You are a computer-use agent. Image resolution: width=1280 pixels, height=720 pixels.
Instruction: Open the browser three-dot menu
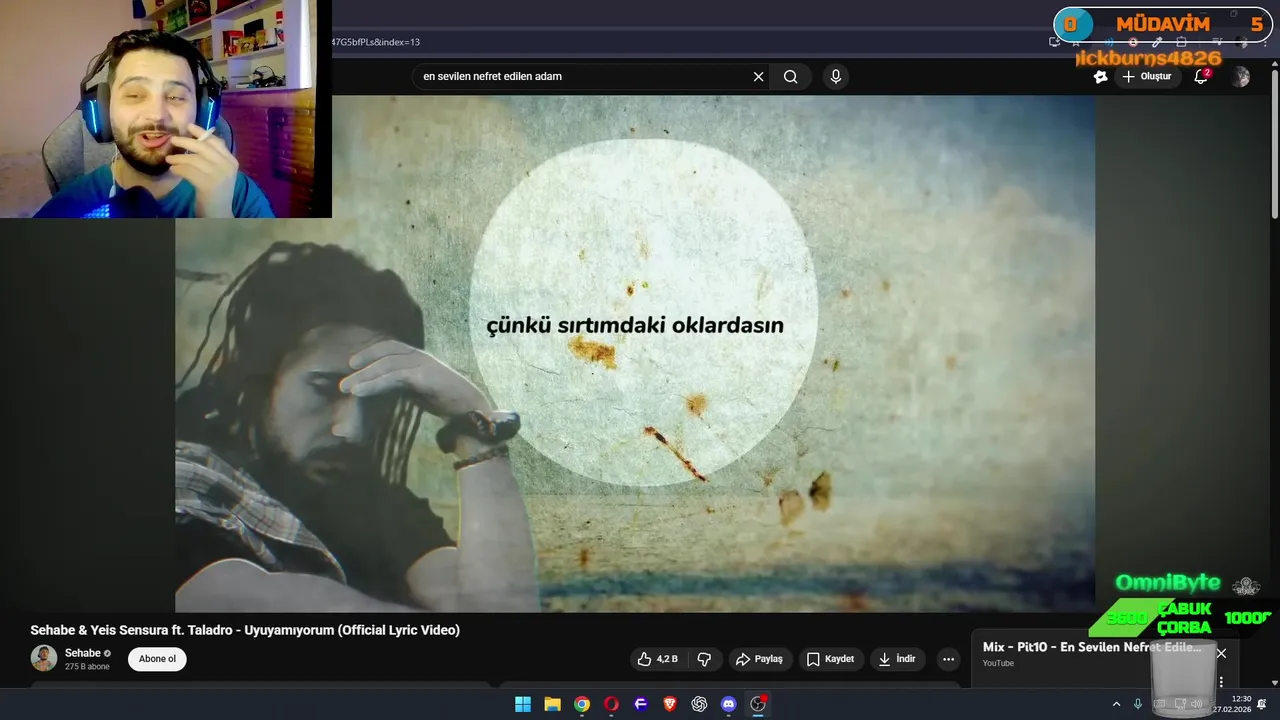pos(1264,42)
